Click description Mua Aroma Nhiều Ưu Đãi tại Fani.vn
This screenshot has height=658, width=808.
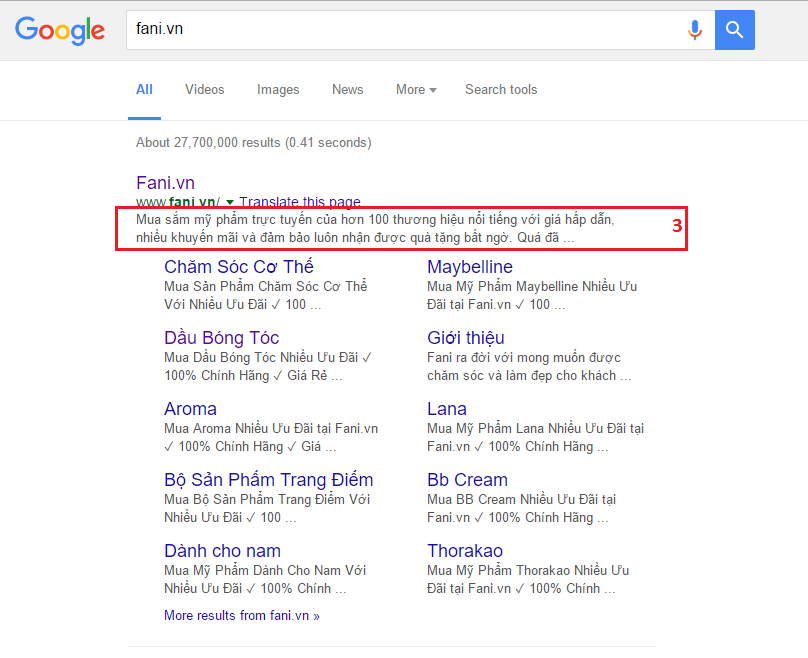[x=271, y=437]
